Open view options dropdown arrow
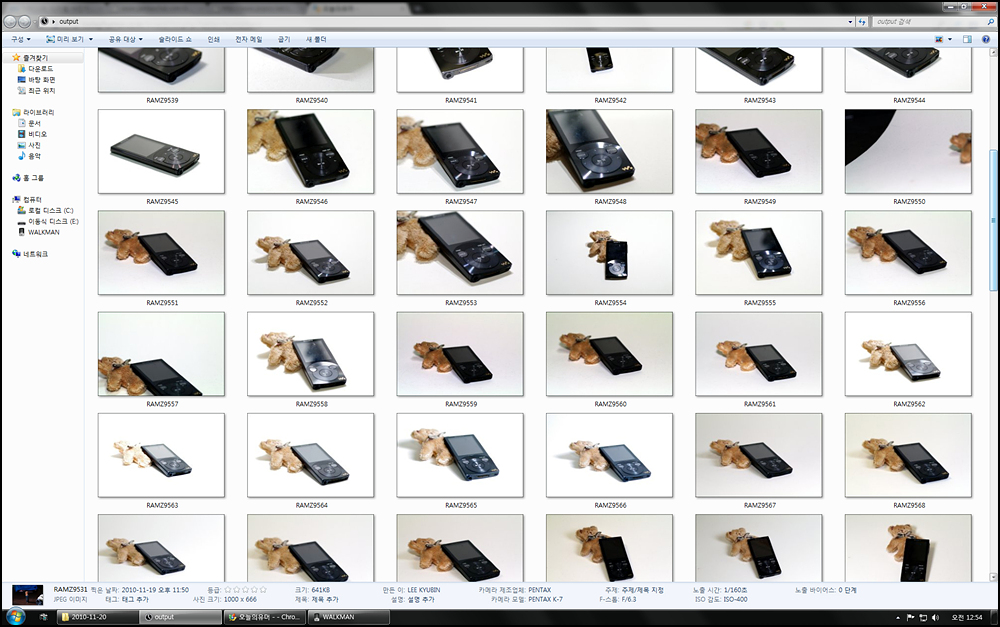 coord(950,39)
